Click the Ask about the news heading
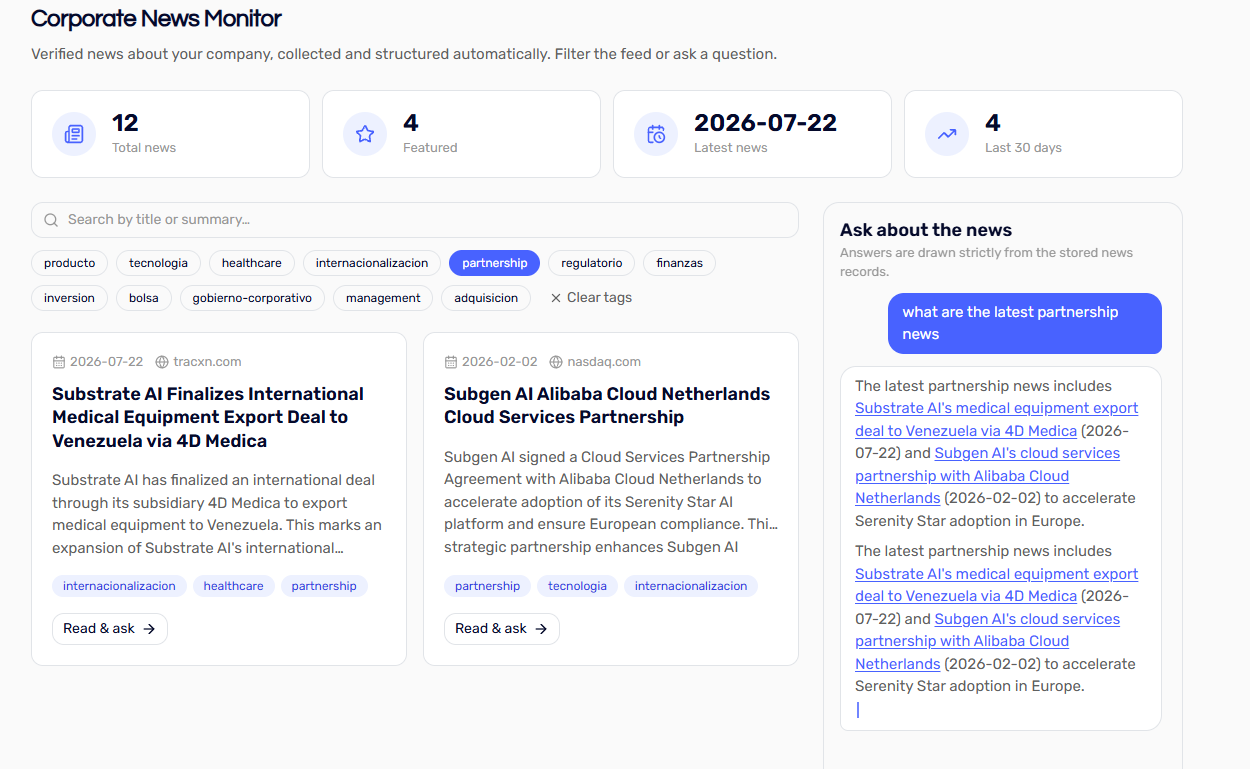The image size is (1250, 769). click(926, 230)
